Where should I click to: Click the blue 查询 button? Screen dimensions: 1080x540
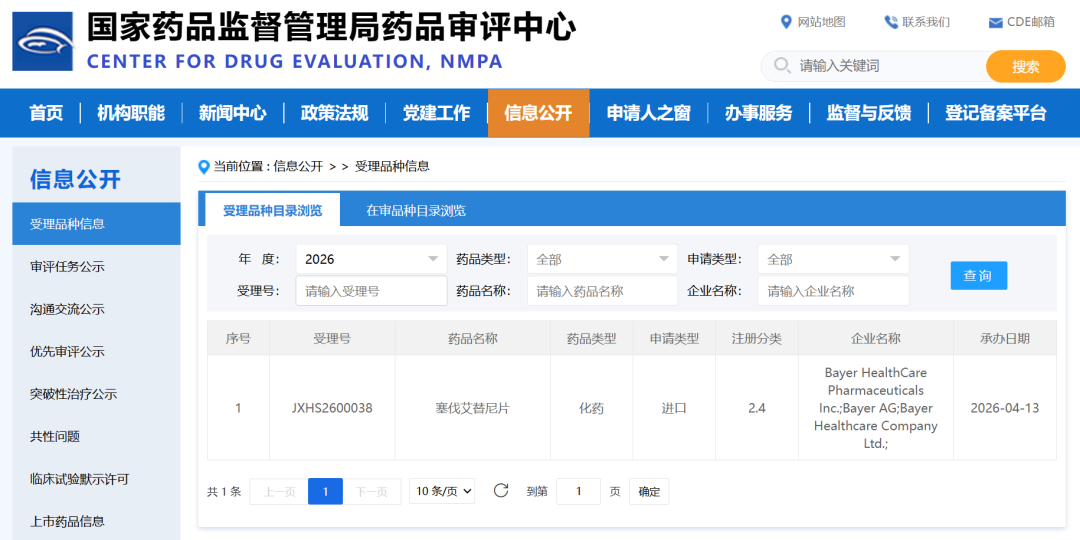coord(978,275)
